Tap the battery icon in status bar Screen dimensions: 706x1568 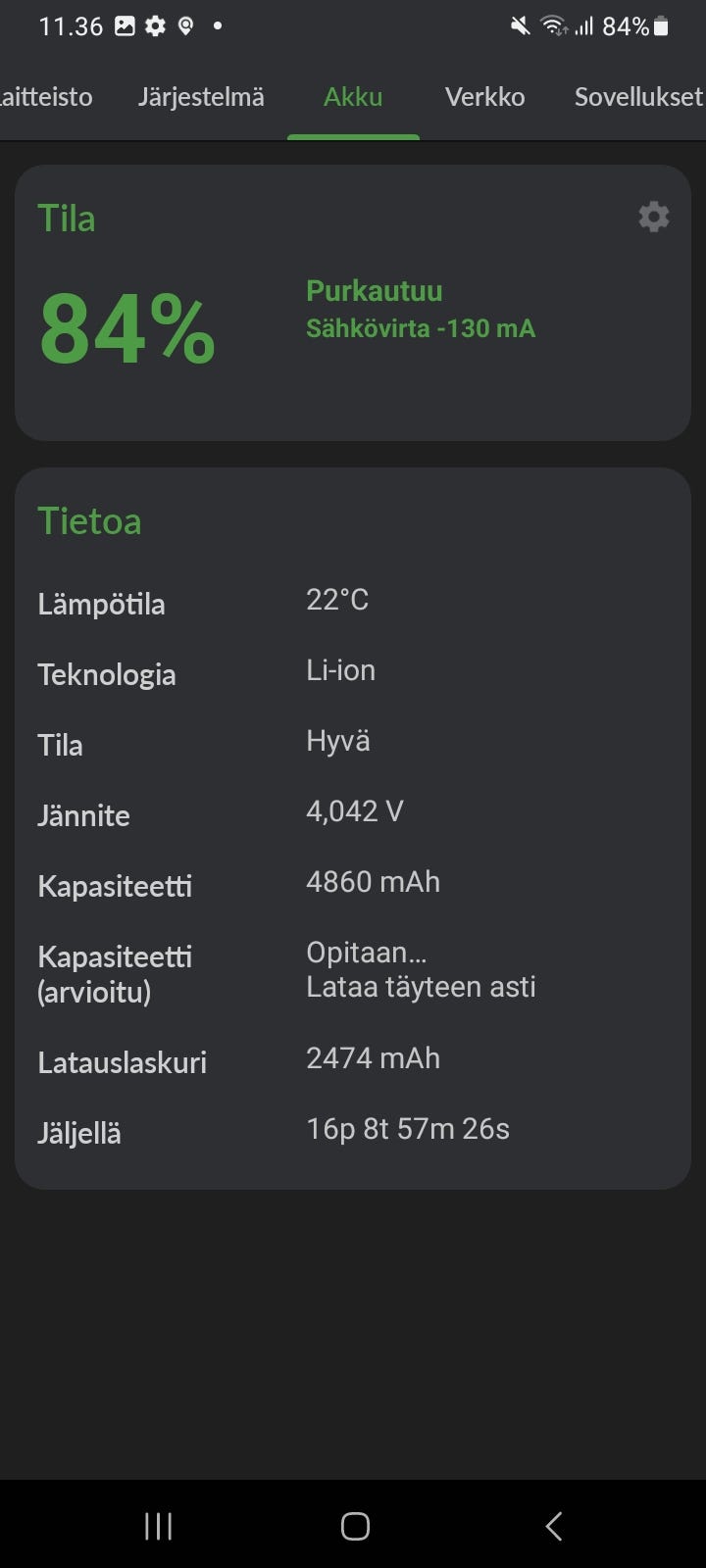[662, 26]
